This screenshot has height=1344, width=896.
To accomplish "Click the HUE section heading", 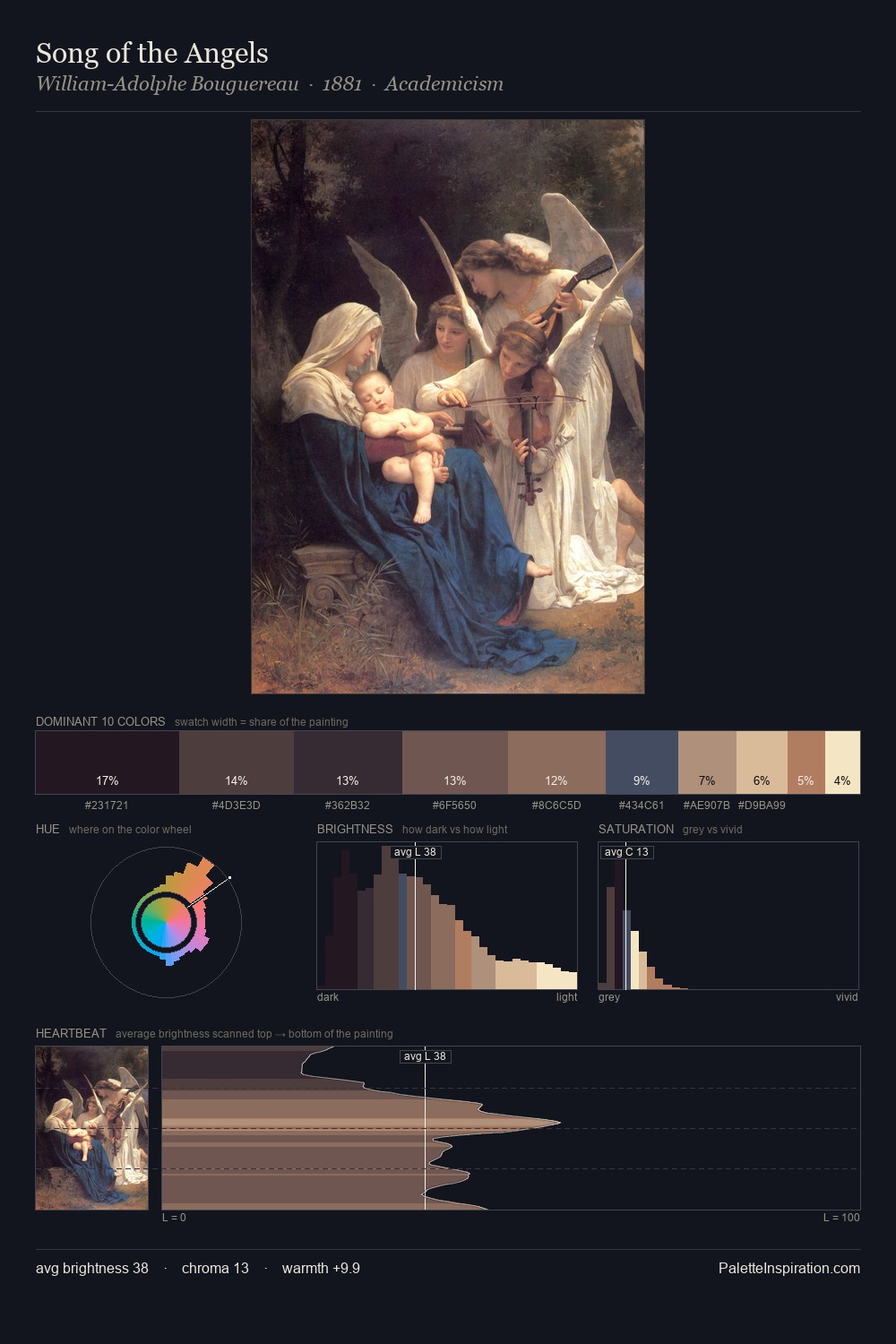I will [47, 829].
